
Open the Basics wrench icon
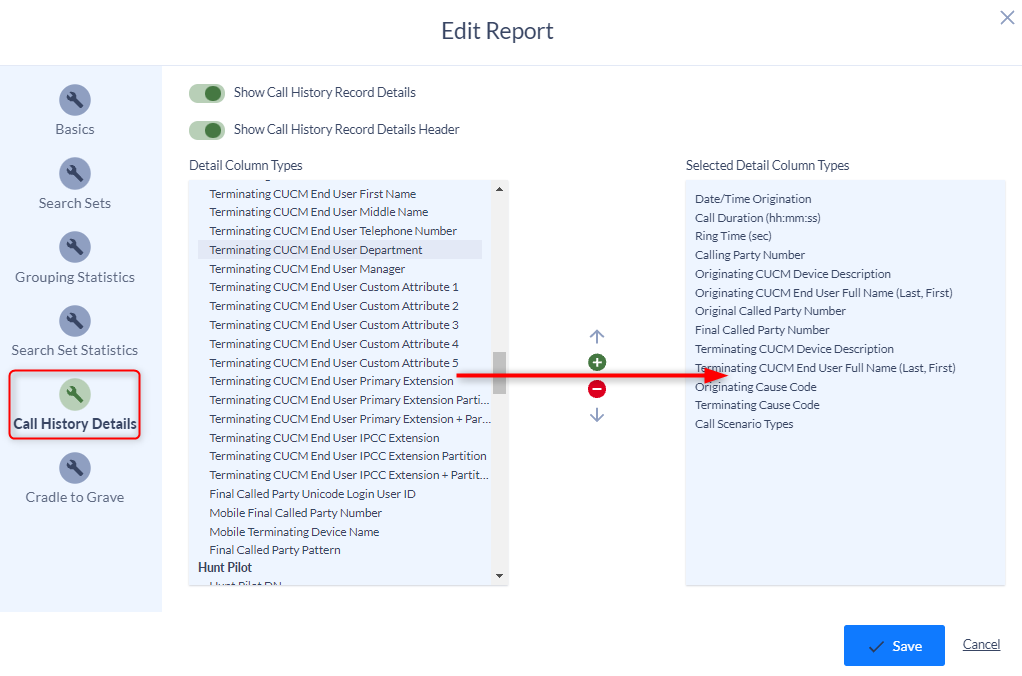[x=75, y=100]
